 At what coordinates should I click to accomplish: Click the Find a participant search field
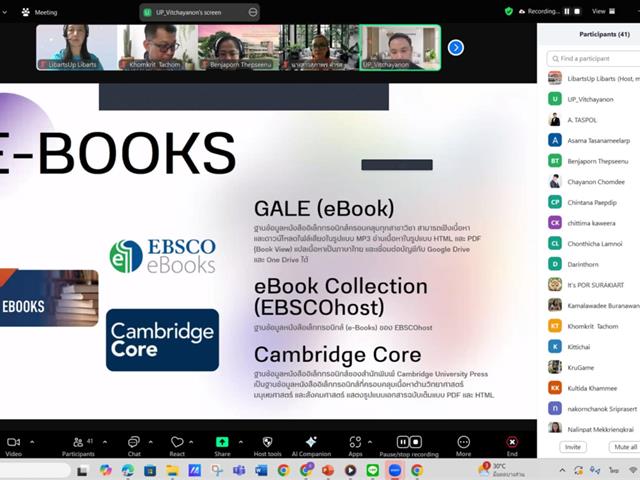tap(594, 59)
